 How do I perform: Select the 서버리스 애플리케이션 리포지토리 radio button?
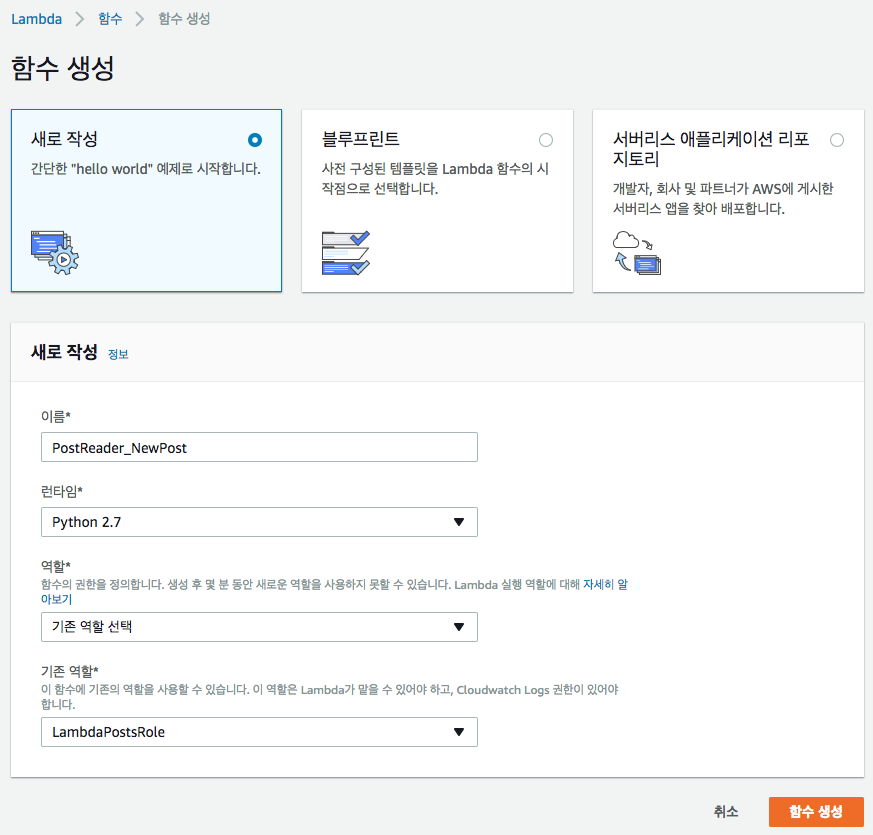coord(837,140)
